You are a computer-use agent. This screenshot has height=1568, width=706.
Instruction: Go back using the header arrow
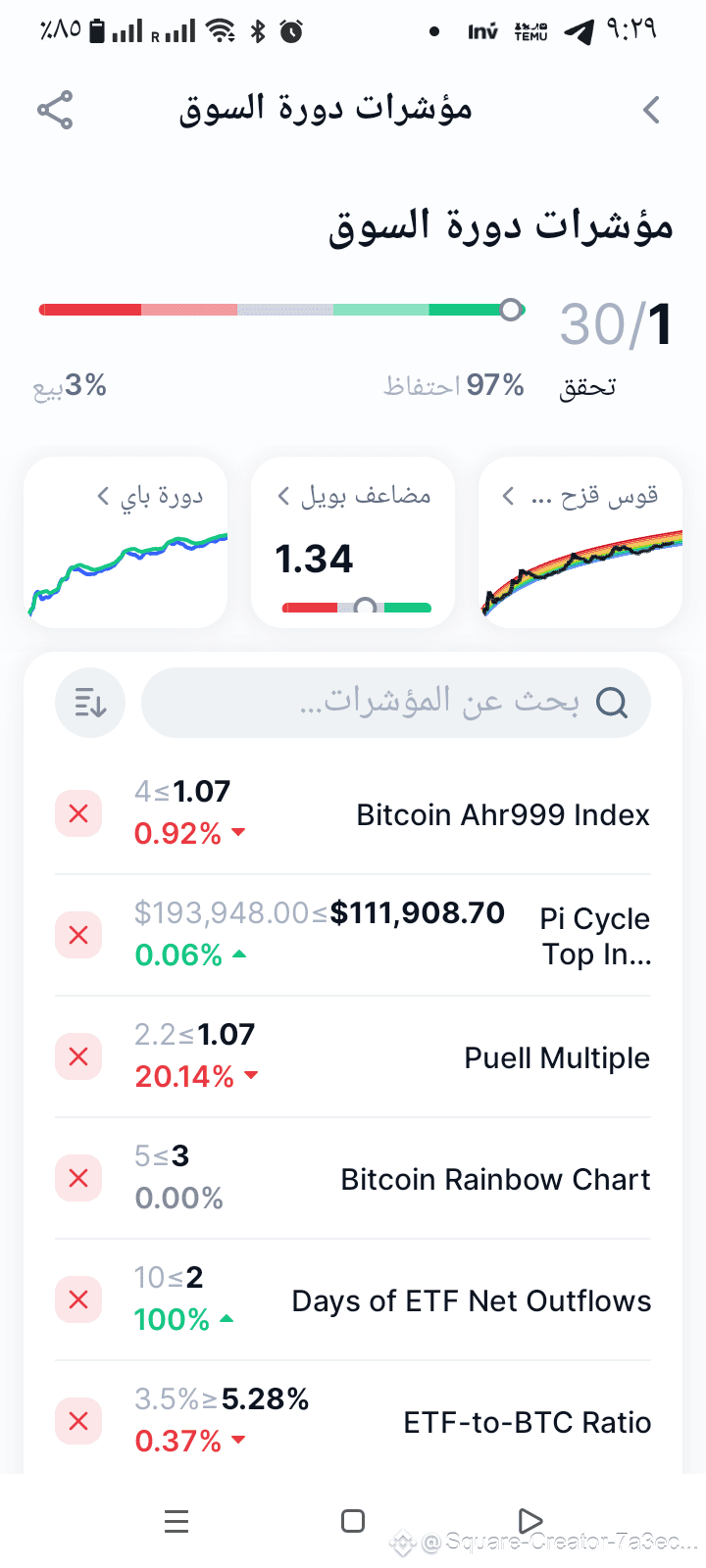[x=651, y=110]
